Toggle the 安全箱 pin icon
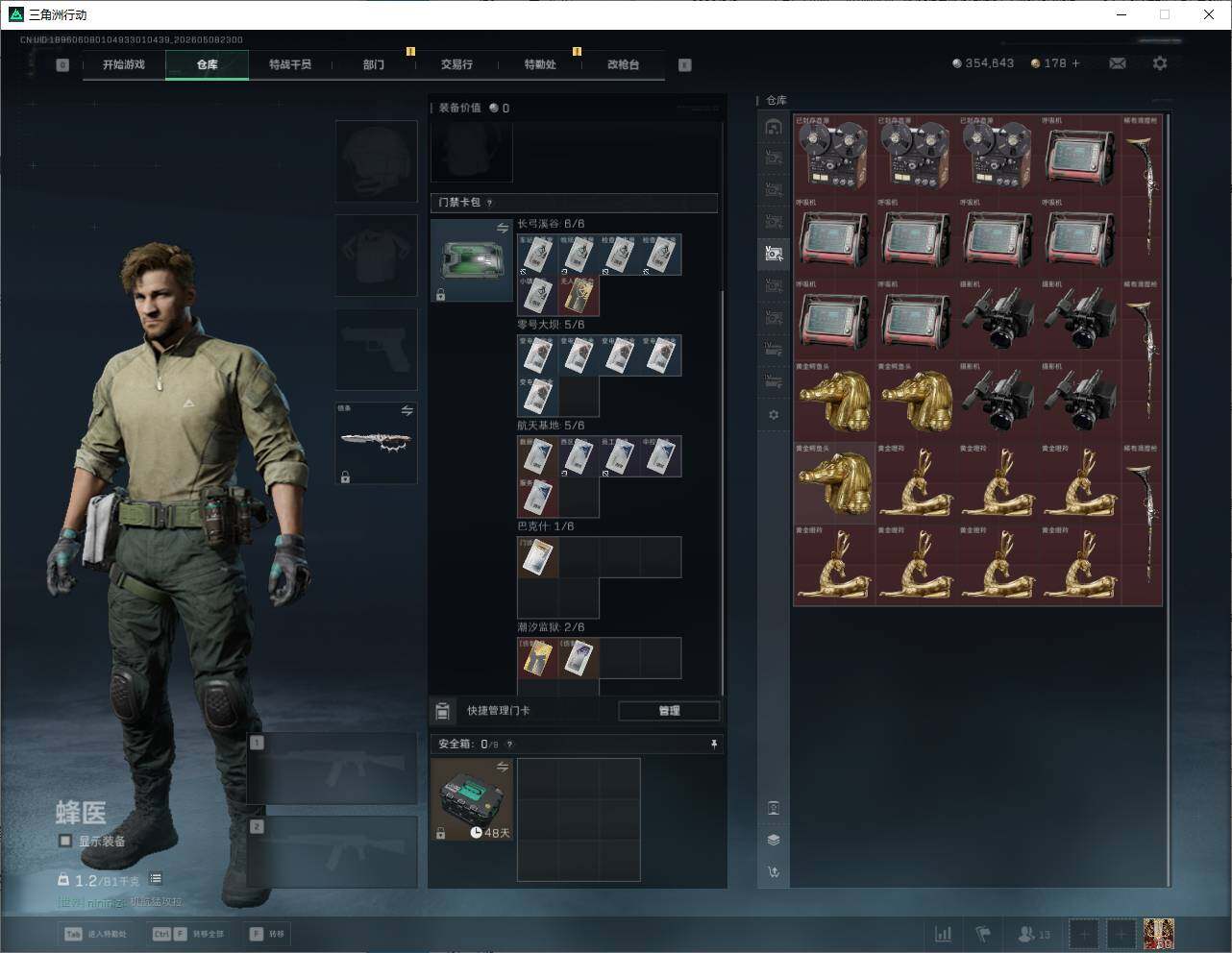 click(713, 744)
